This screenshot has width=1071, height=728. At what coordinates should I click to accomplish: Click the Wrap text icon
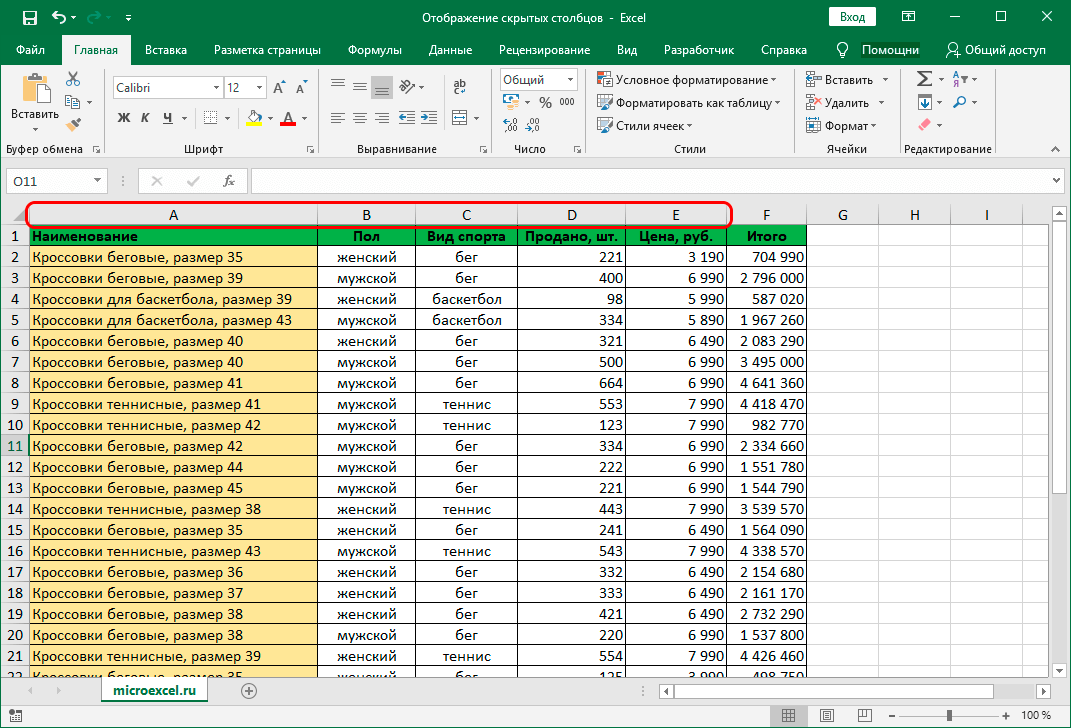[460, 88]
